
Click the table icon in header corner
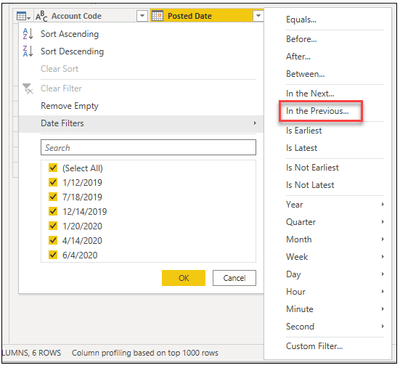(23, 16)
